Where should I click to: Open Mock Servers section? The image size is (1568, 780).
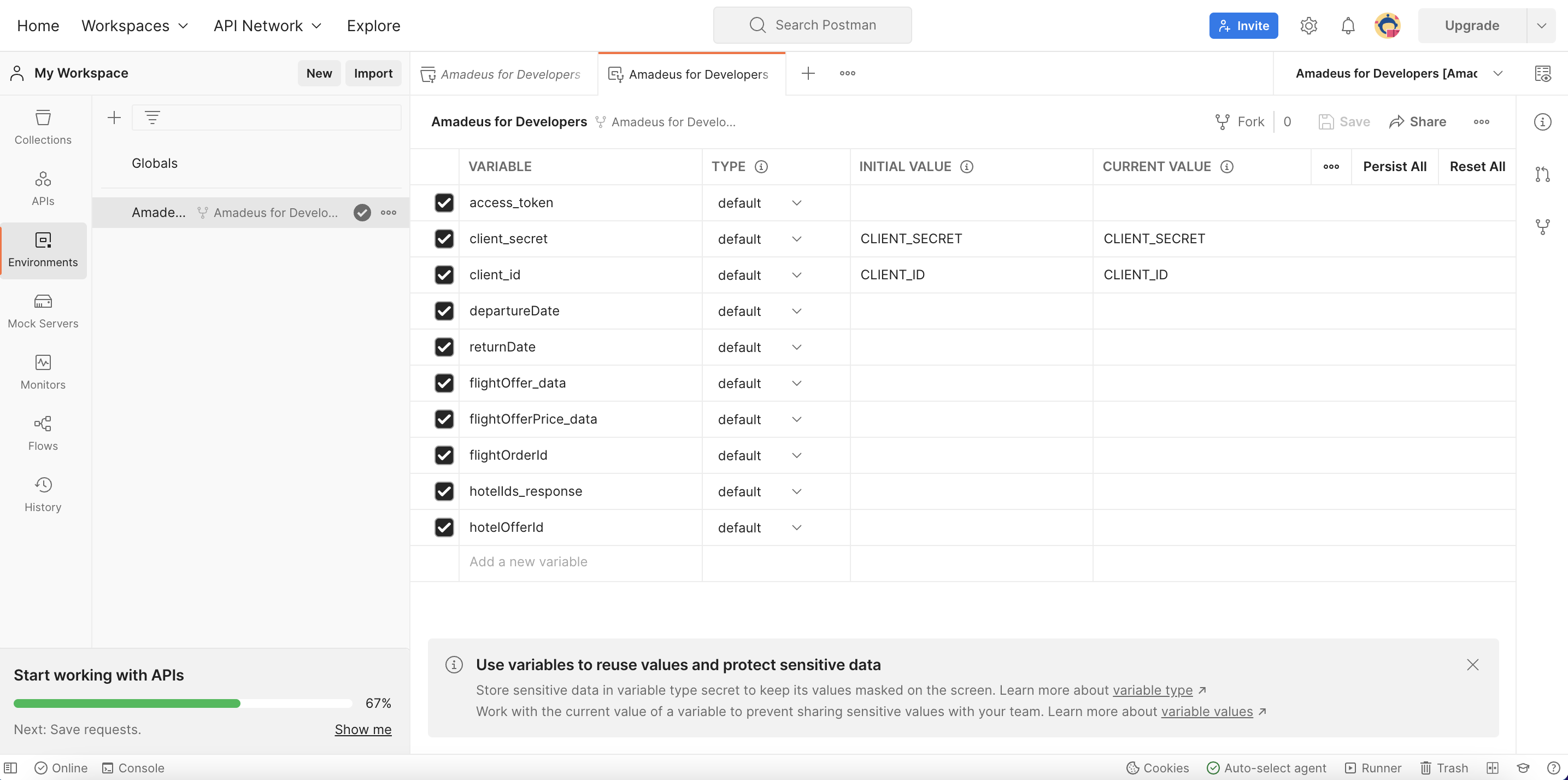43,311
